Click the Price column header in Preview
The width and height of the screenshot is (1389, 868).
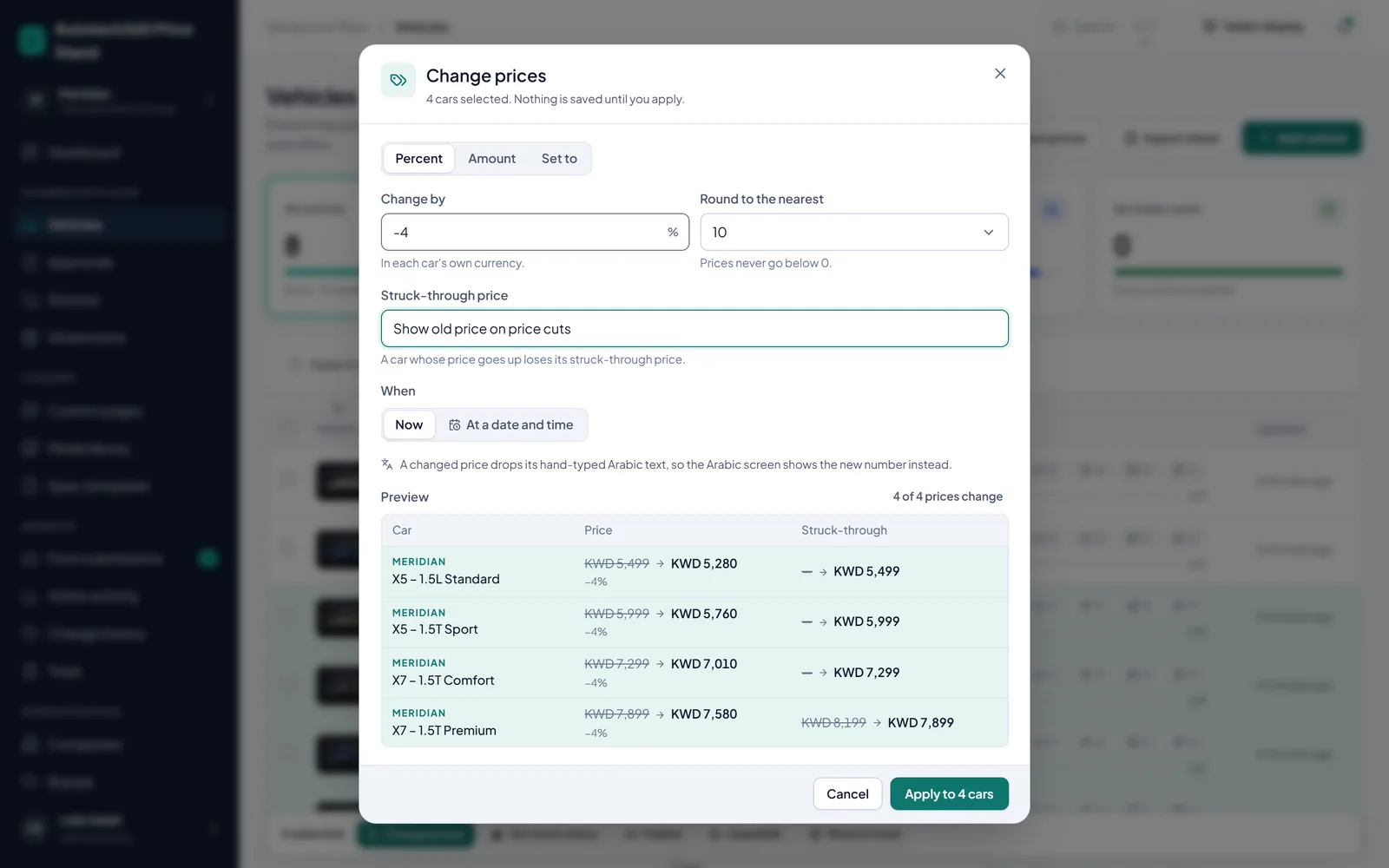click(x=598, y=530)
